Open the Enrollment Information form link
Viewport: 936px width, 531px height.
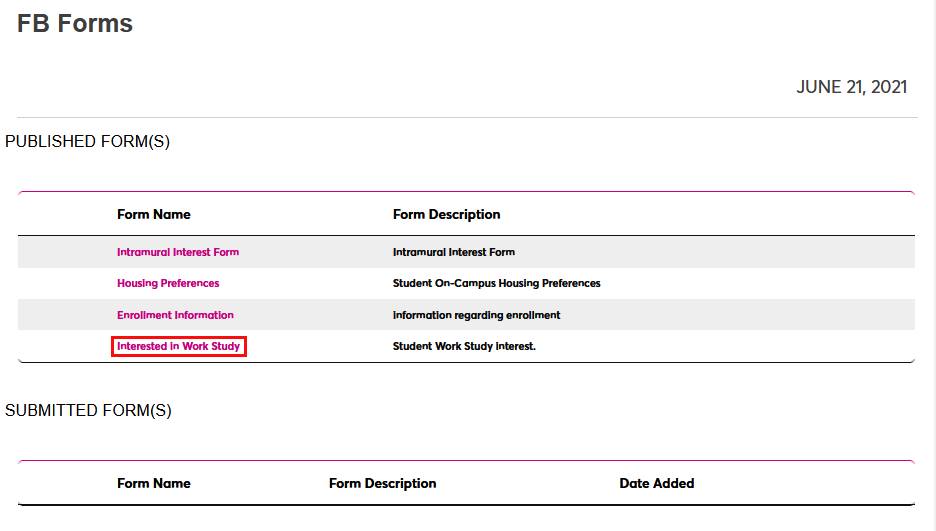coord(175,315)
